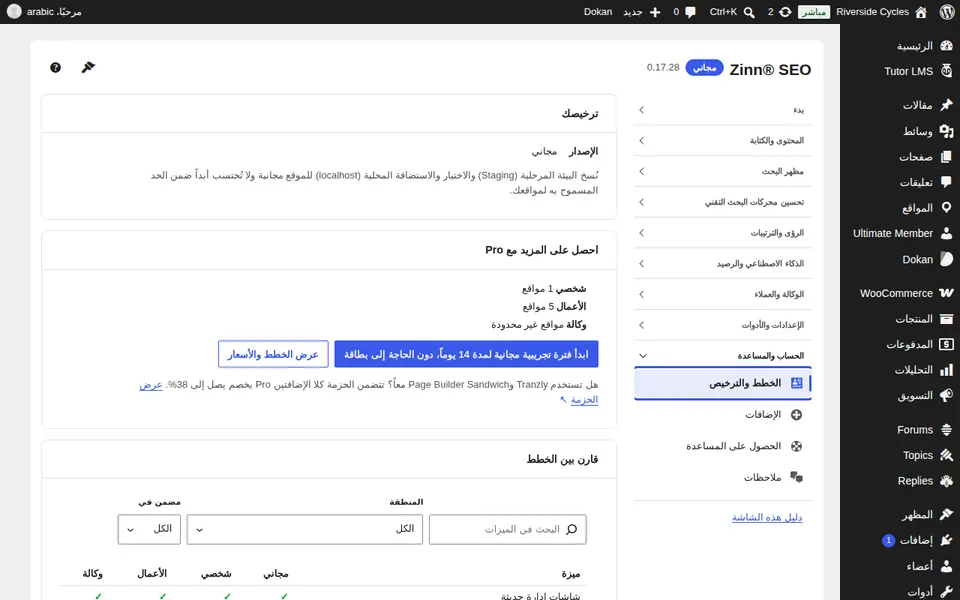Screen dimensions: 960x600
Task: Expand الذكاء الاصطناعي والرصيد section
Action: 723,263
